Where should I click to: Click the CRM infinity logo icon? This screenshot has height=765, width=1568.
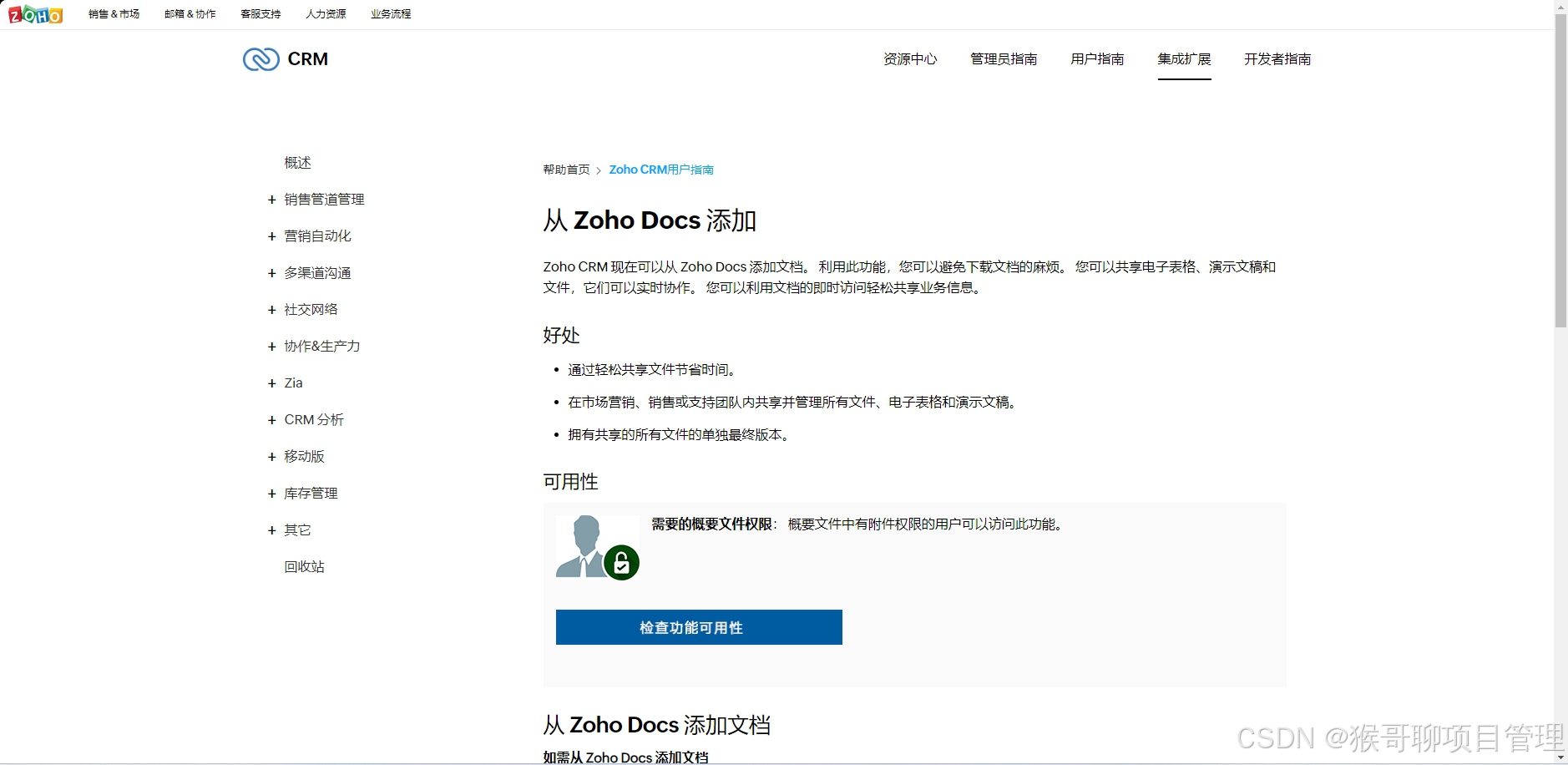tap(260, 59)
